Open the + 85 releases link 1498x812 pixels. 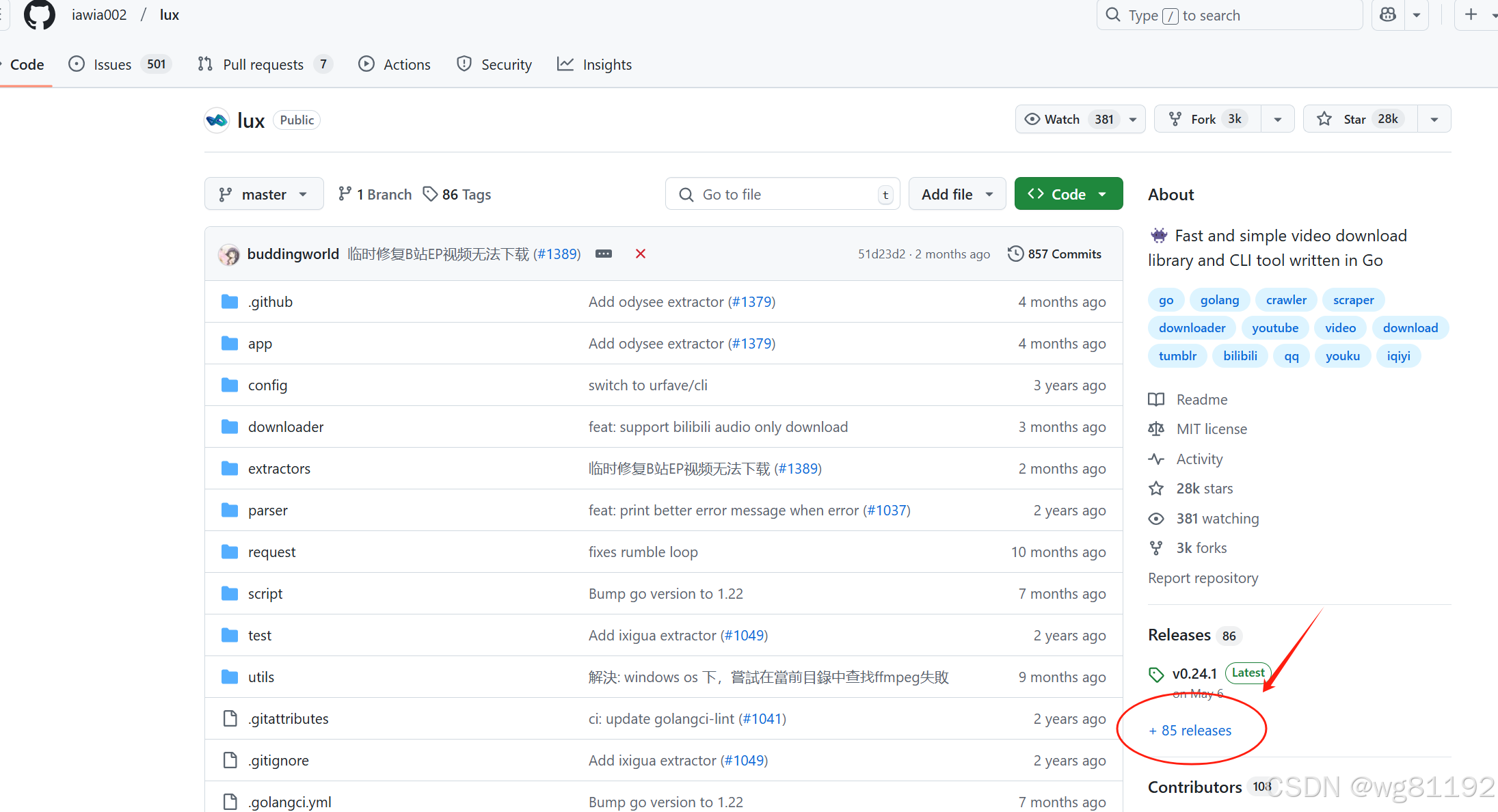pos(1190,731)
